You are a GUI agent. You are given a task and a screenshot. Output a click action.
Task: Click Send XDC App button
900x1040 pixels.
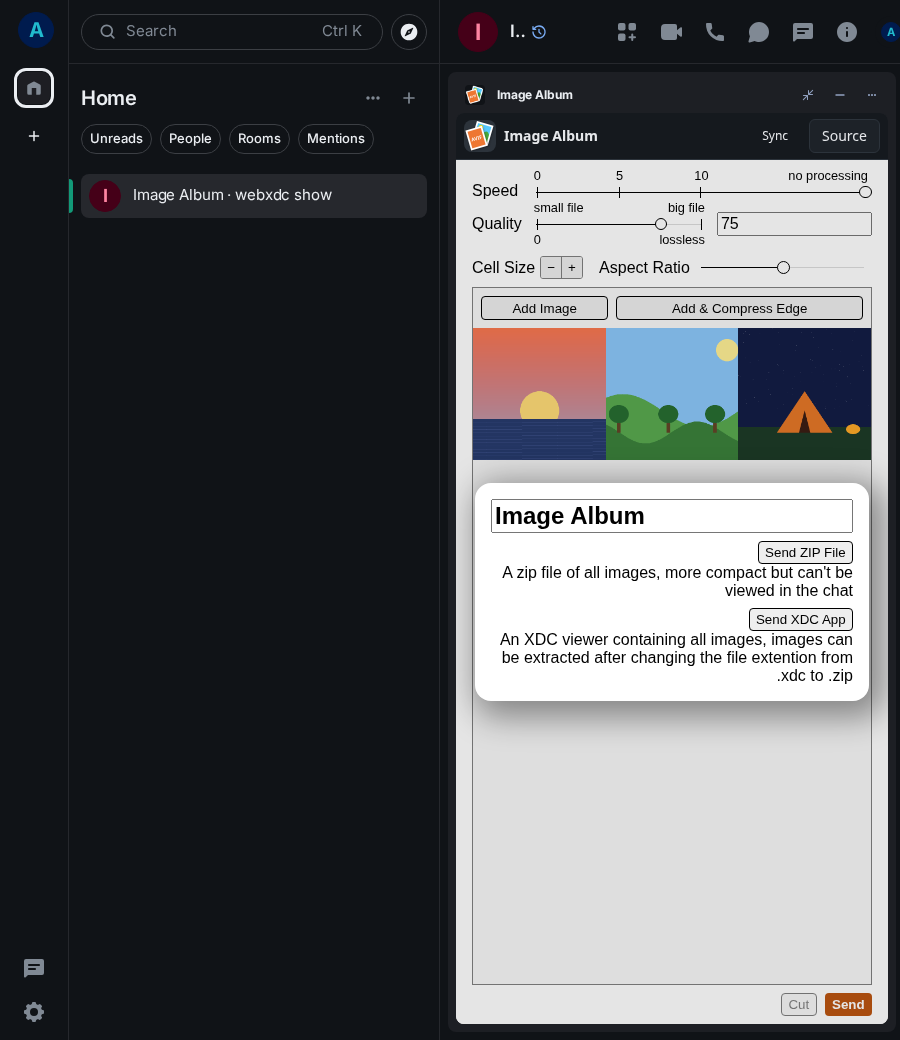tap(801, 619)
